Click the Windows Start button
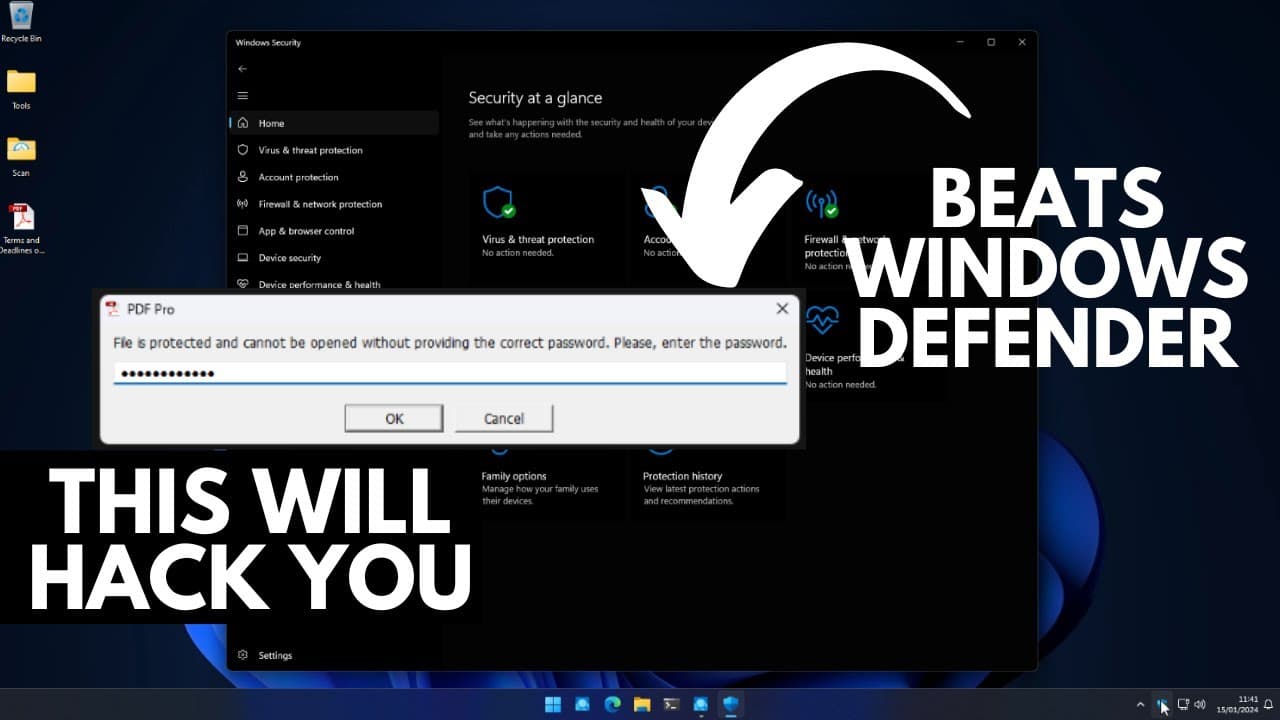Screen dimensions: 1280x720 tap(553, 704)
